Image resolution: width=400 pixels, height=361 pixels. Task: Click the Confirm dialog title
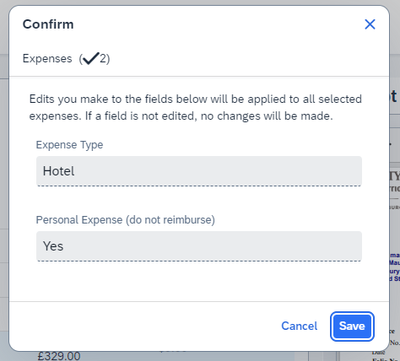click(x=48, y=24)
